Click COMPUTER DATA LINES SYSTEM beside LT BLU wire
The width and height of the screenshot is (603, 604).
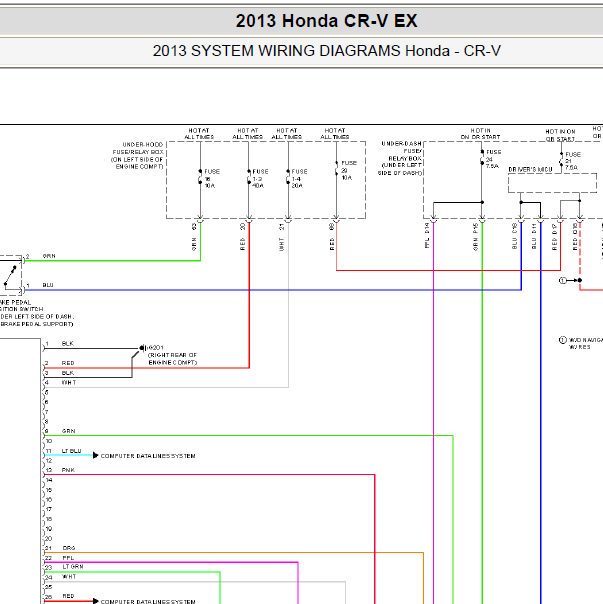pos(148,456)
